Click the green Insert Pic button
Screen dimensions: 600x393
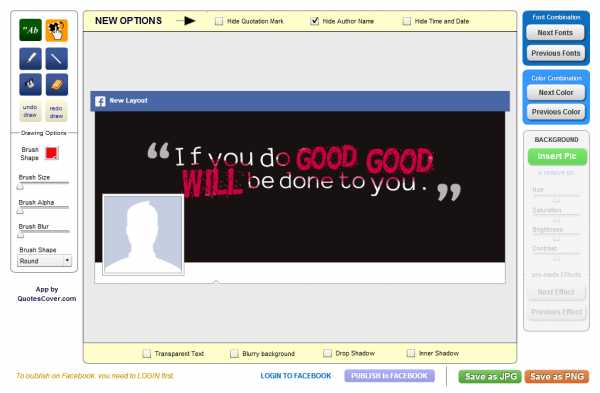coord(557,156)
